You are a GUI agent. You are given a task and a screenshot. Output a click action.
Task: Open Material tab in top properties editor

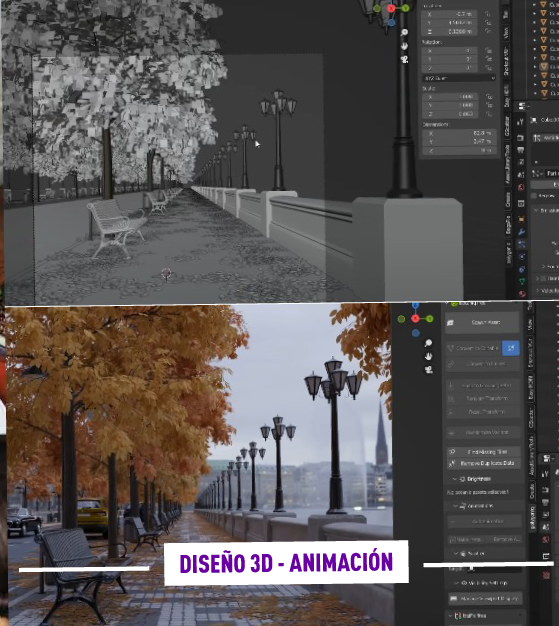[x=521, y=293]
